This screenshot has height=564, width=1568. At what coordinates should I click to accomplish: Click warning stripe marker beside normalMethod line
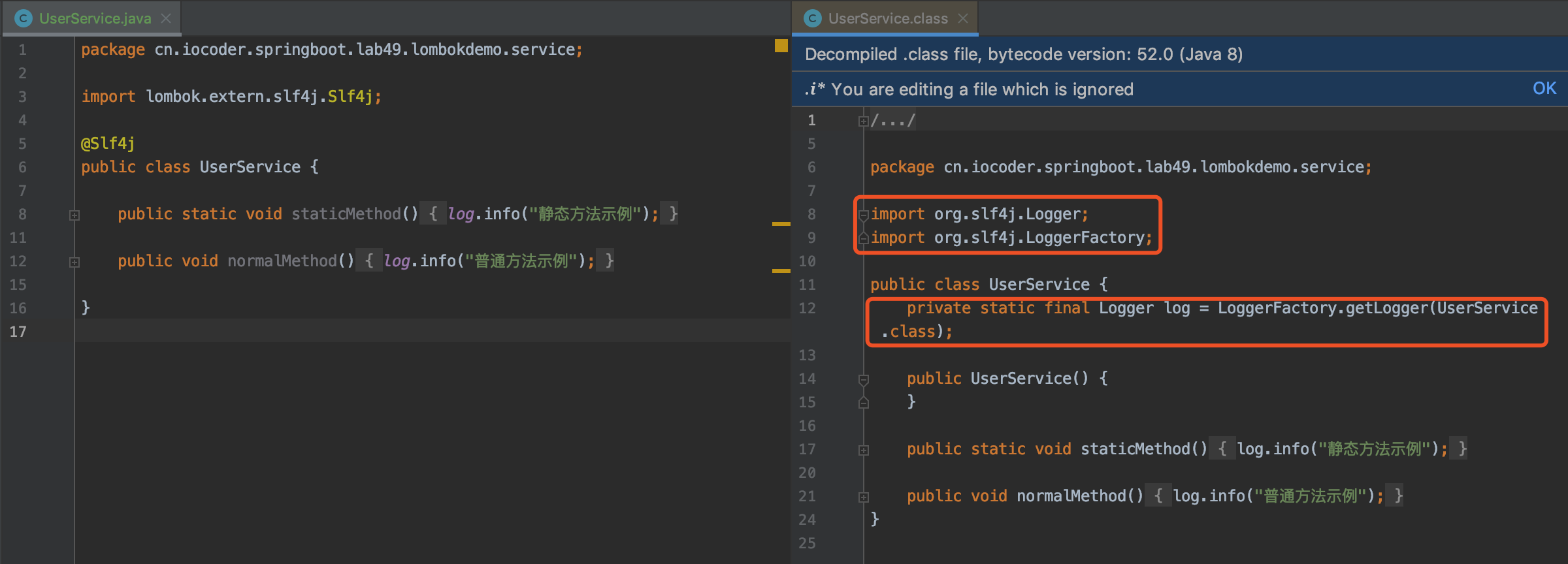click(x=781, y=270)
